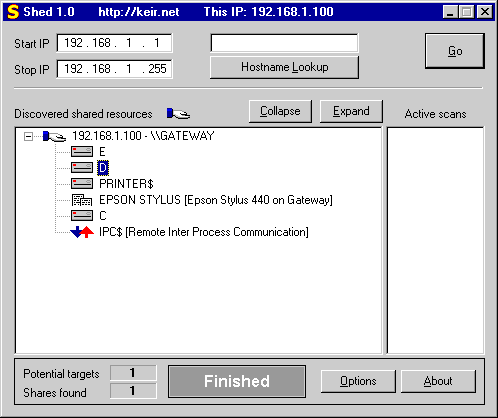The width and height of the screenshot is (498, 418).
Task: Collapse all discovered resources with Collapse
Action: [280, 111]
